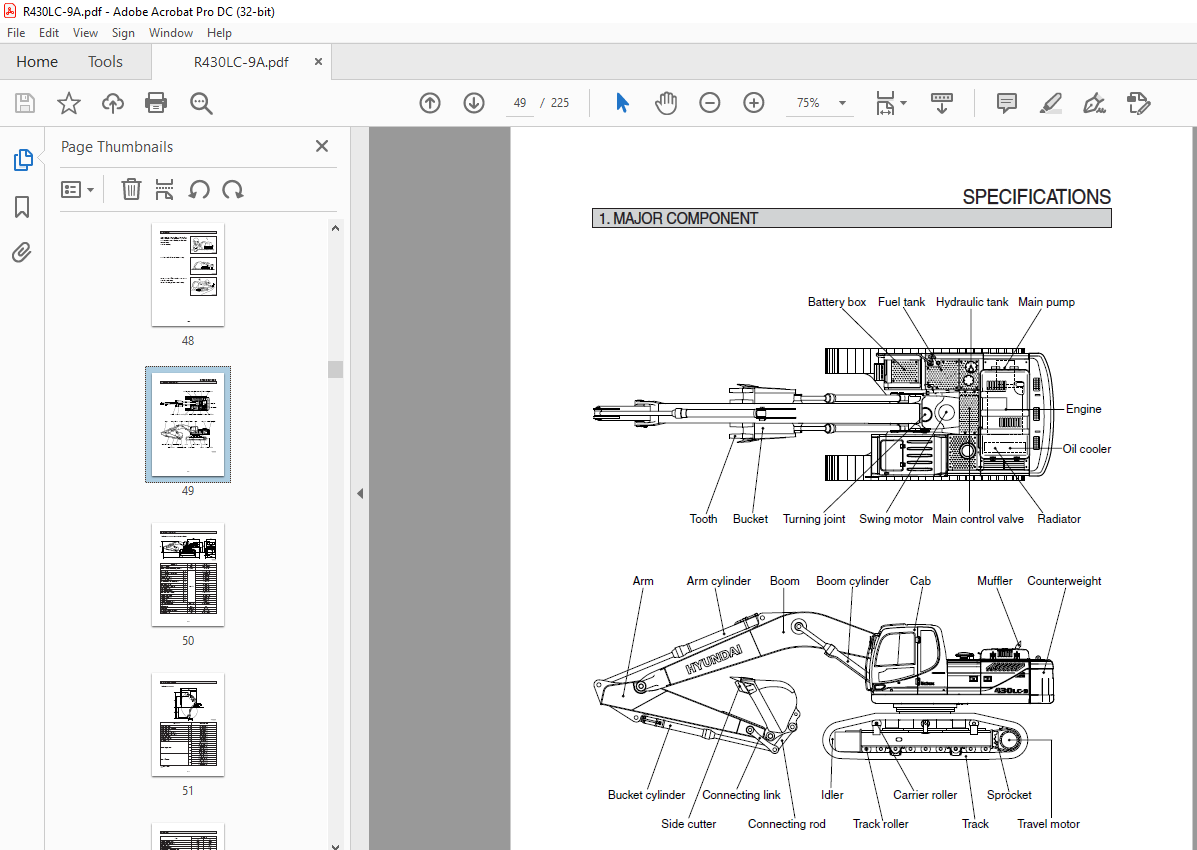
Task: Close the Page Thumbnails panel
Action: (x=322, y=146)
